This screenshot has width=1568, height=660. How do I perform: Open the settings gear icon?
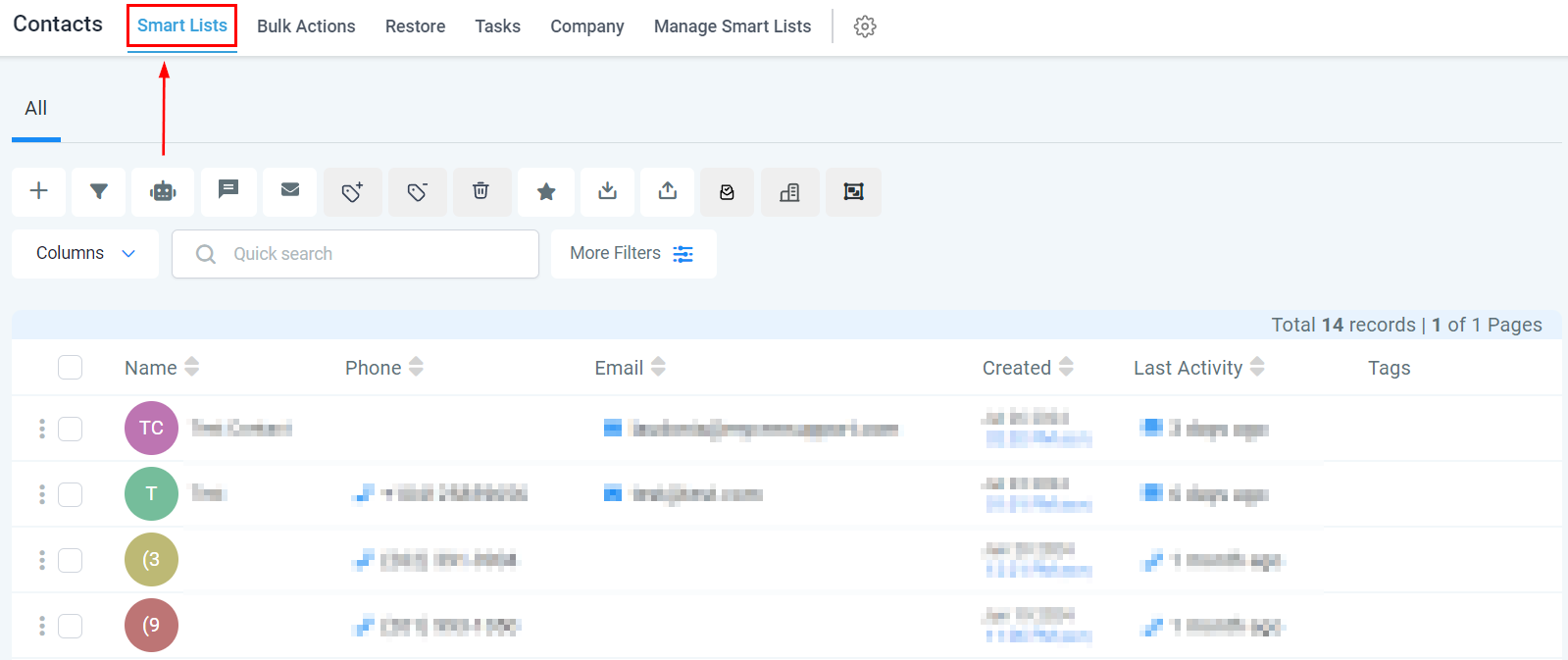click(x=864, y=26)
